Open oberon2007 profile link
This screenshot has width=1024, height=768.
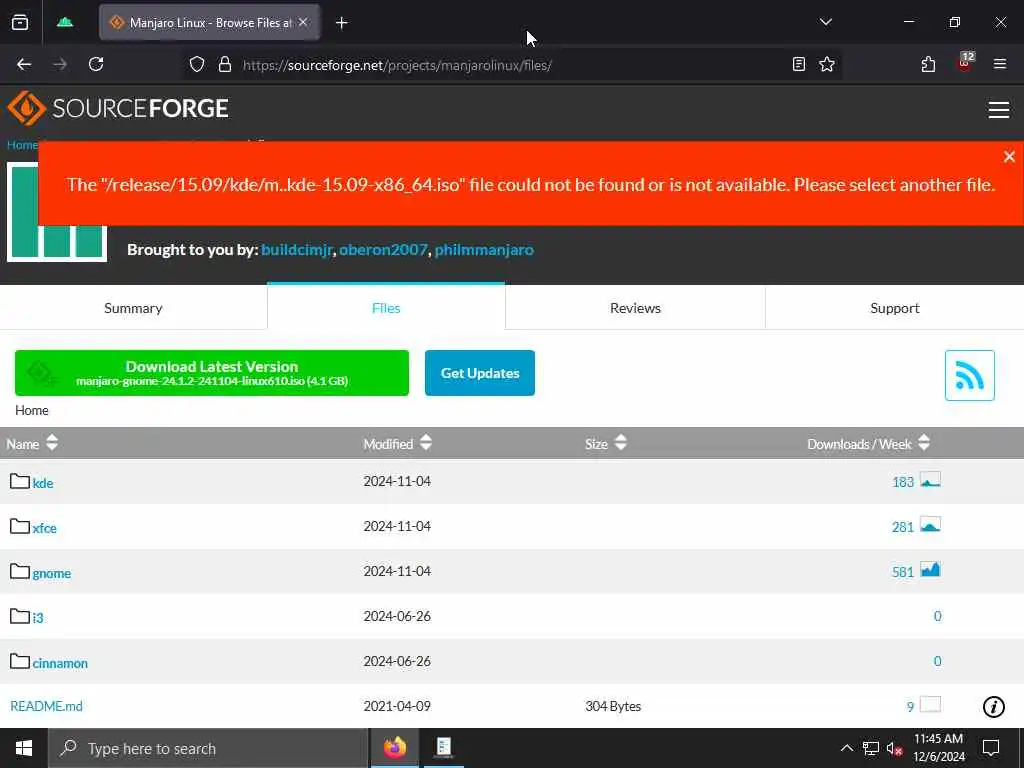383,249
